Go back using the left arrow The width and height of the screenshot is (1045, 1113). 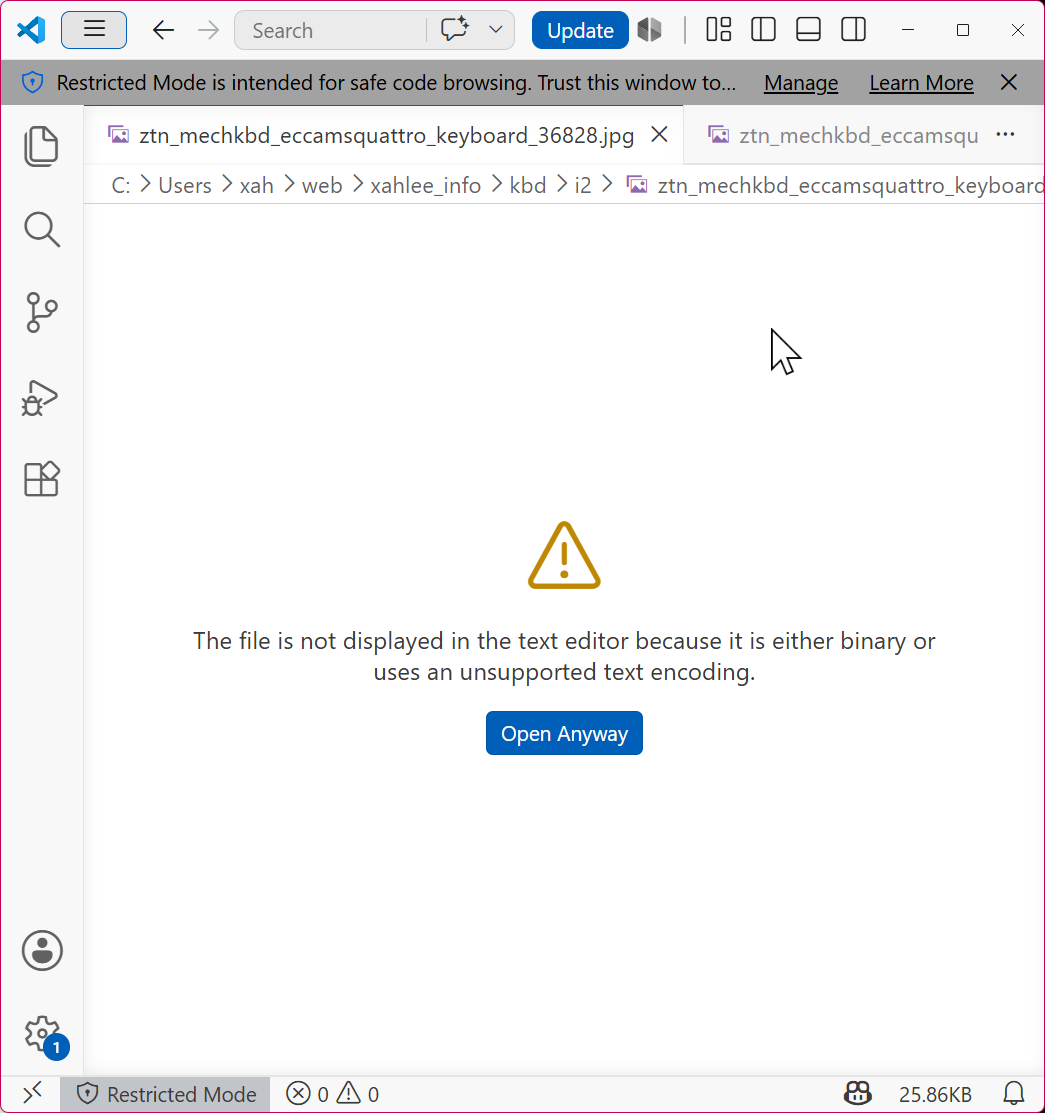(163, 30)
